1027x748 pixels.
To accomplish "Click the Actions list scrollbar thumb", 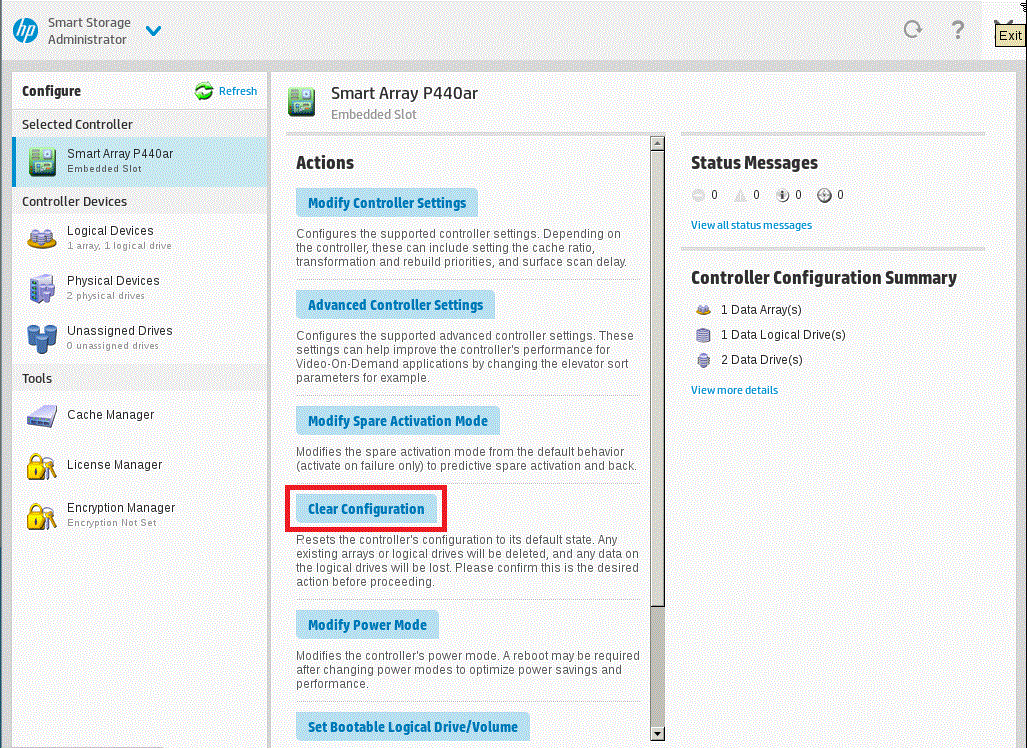I will pos(658,379).
